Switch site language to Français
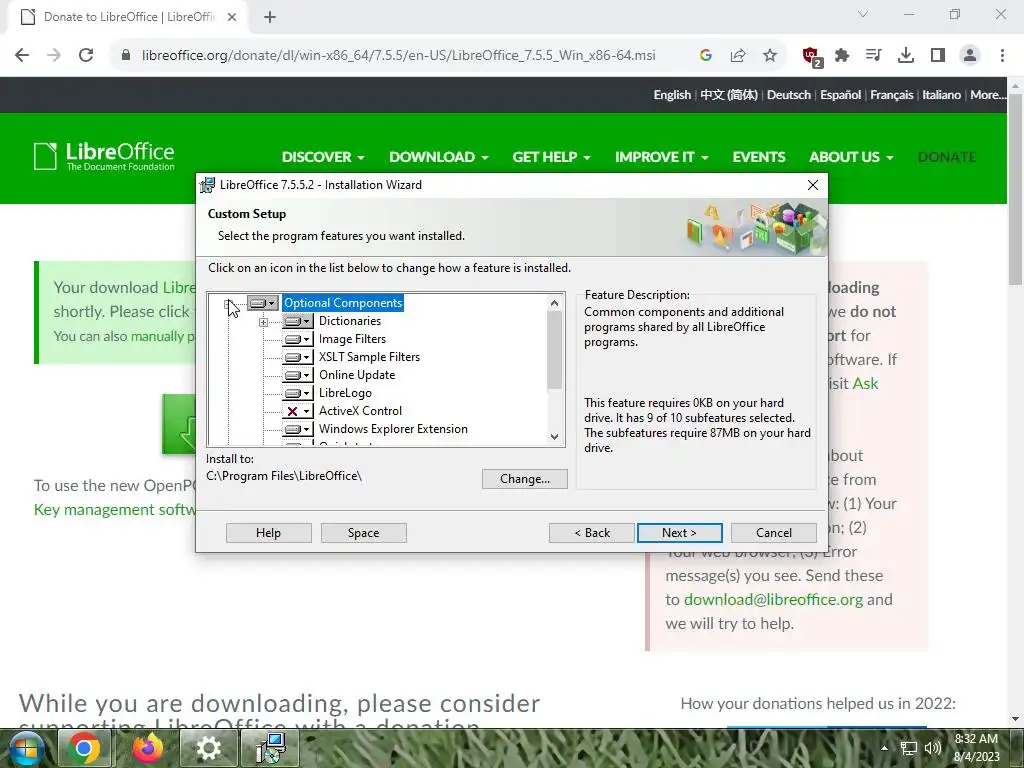 pyautogui.click(x=891, y=95)
